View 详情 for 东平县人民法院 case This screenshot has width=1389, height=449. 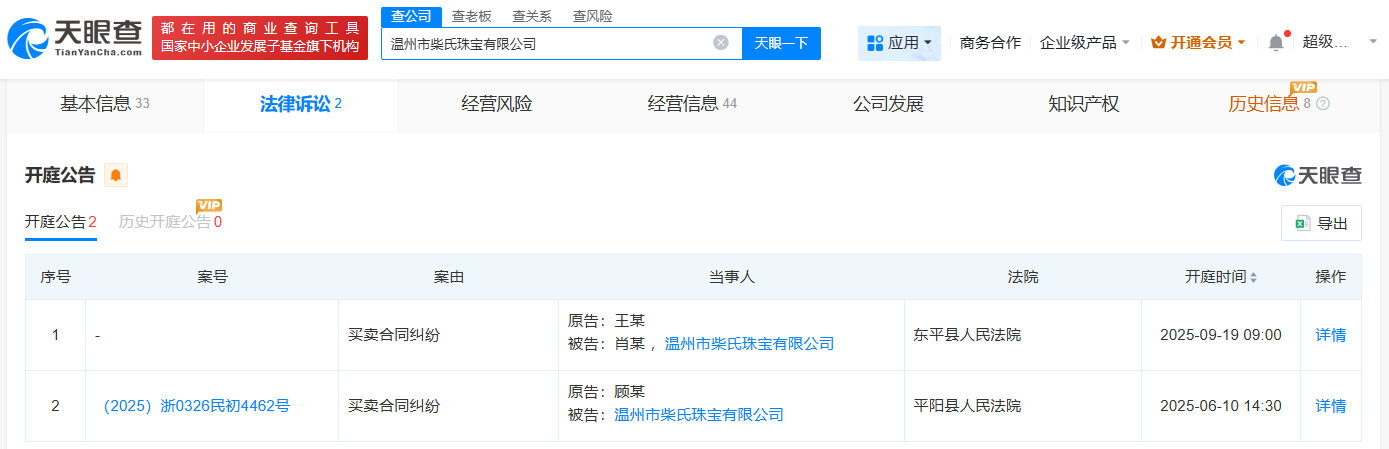(x=1330, y=335)
